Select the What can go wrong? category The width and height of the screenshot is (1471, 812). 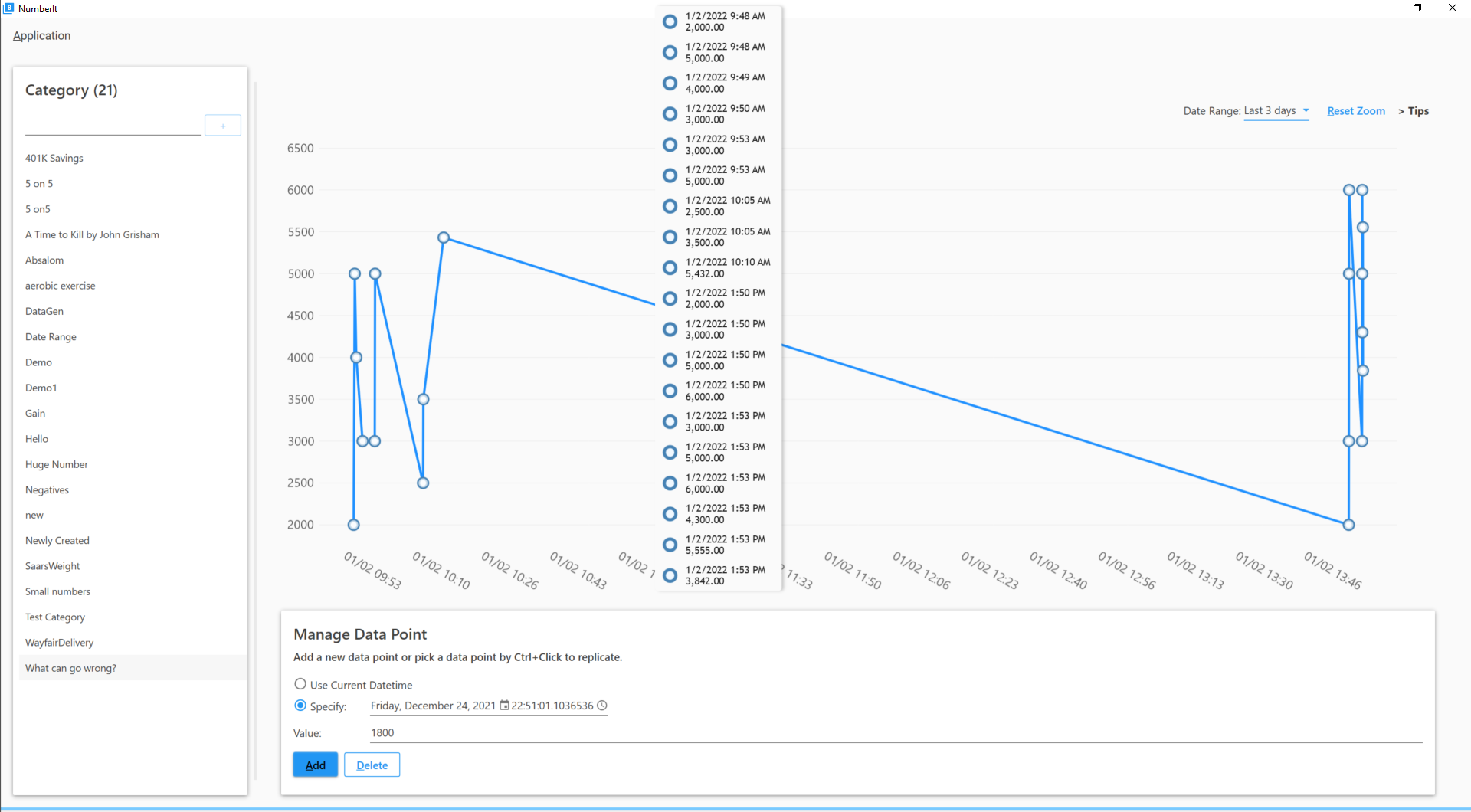(x=132, y=668)
